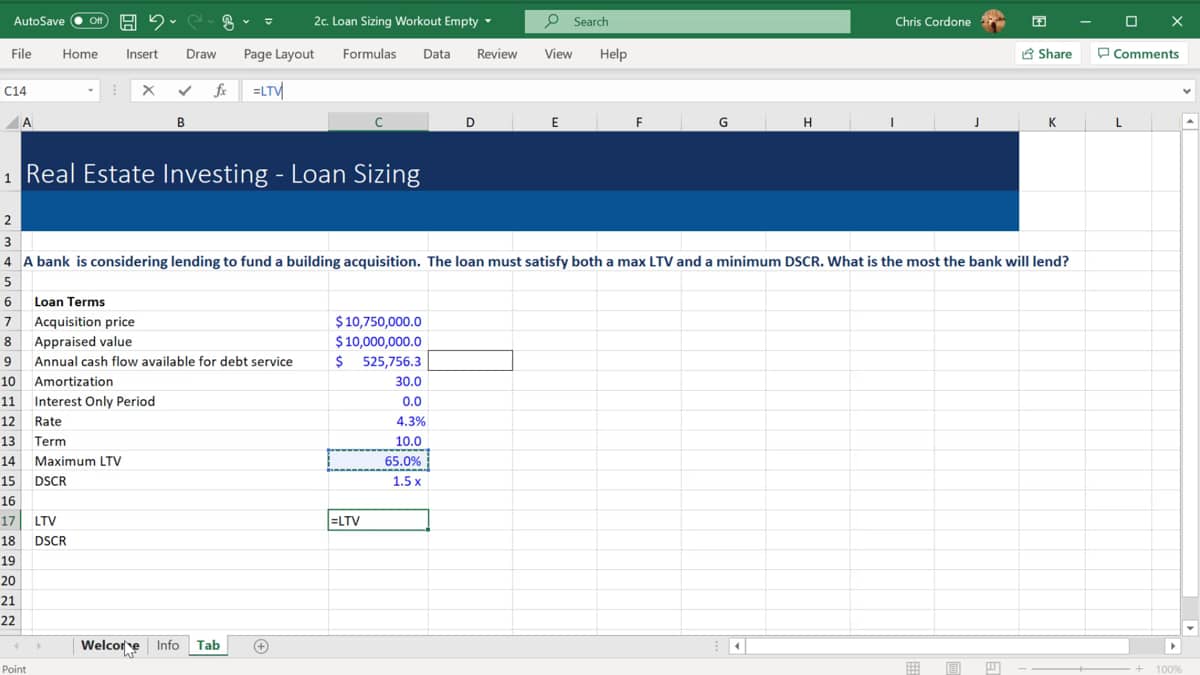
Task: Toggle the AutoSave switch
Action: point(89,21)
